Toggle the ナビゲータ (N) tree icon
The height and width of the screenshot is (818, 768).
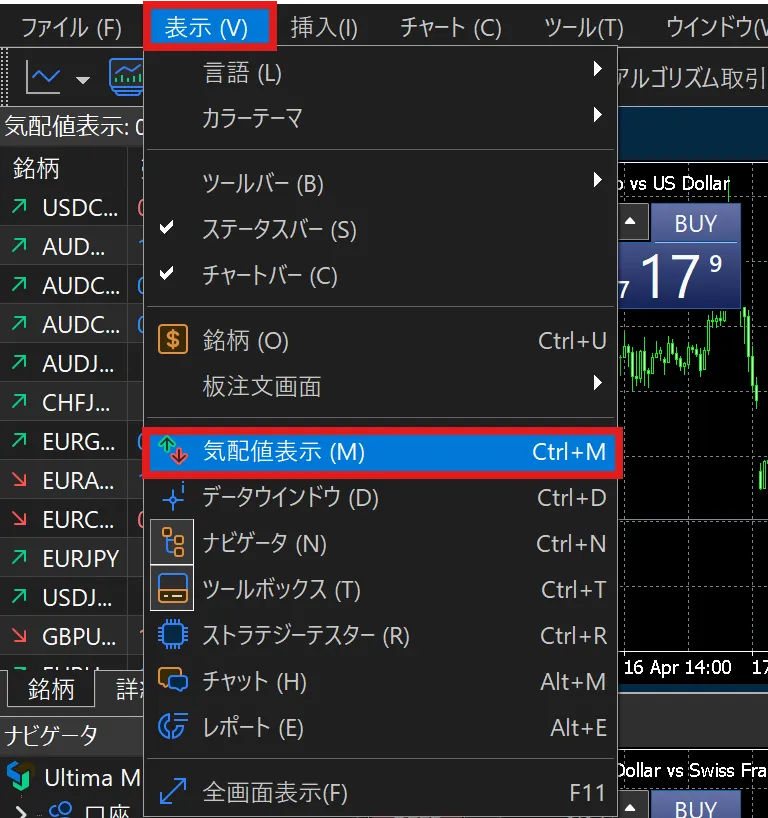[x=172, y=542]
